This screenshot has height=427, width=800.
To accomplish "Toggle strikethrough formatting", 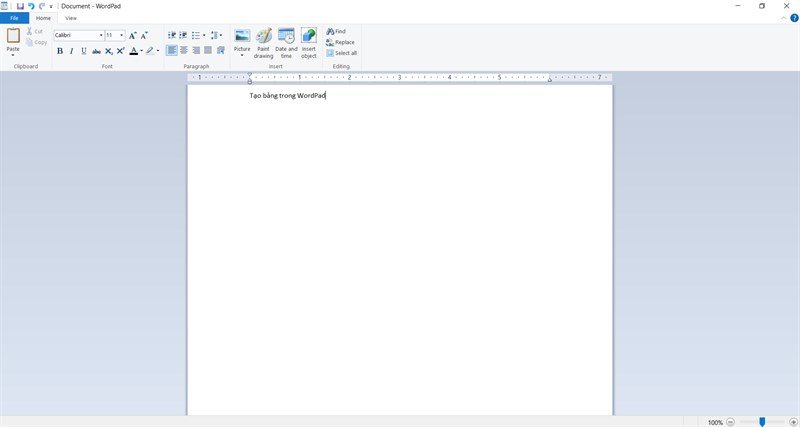I will click(x=96, y=51).
